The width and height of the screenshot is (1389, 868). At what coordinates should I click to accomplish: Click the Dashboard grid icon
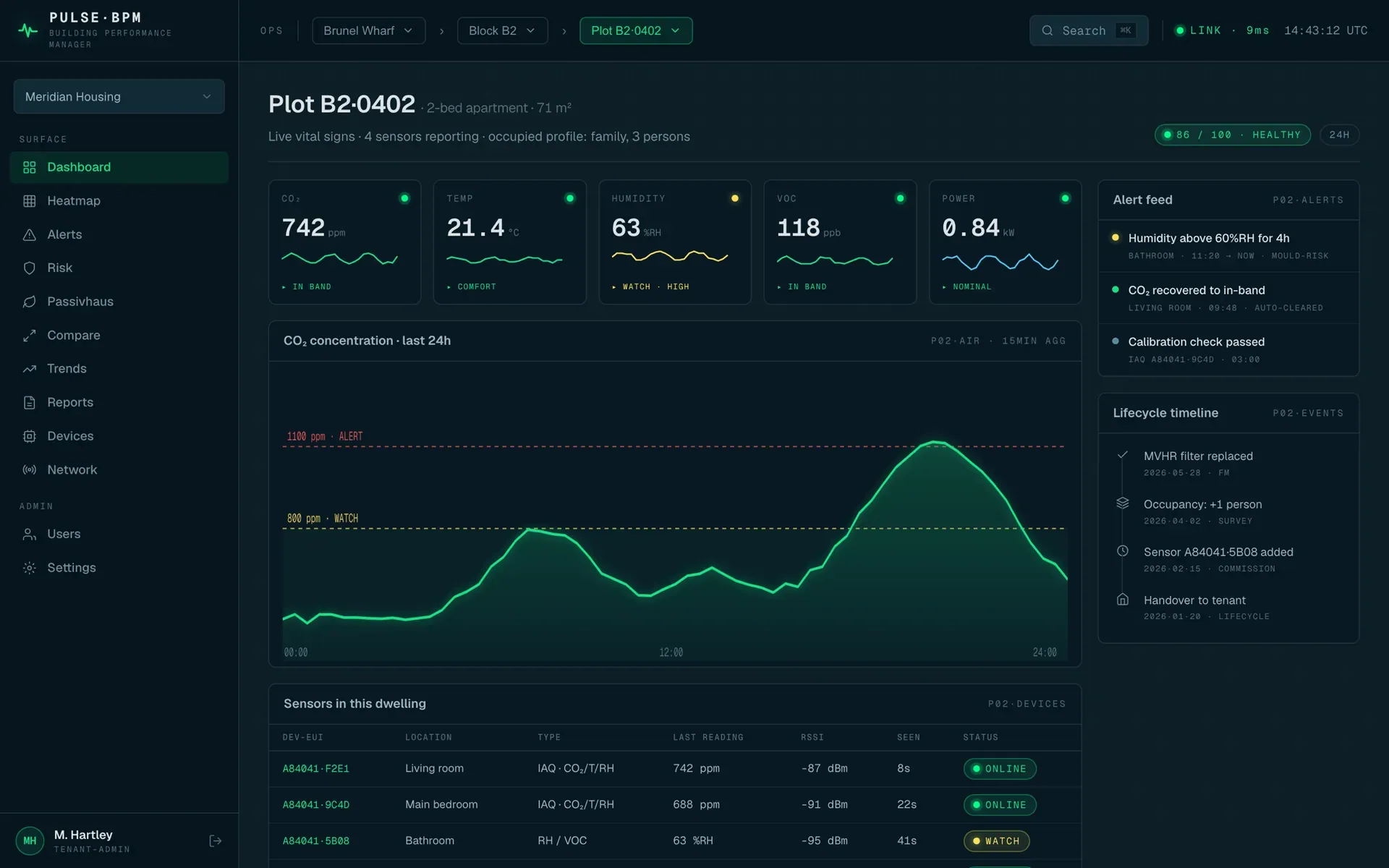[29, 167]
